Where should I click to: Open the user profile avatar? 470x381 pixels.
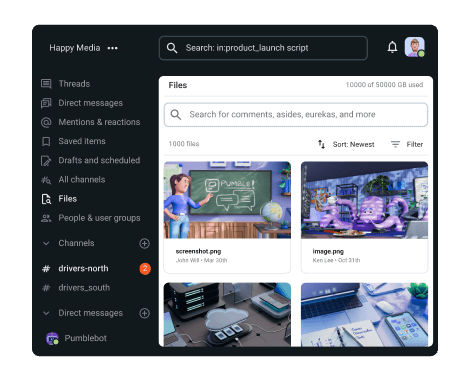pos(415,47)
